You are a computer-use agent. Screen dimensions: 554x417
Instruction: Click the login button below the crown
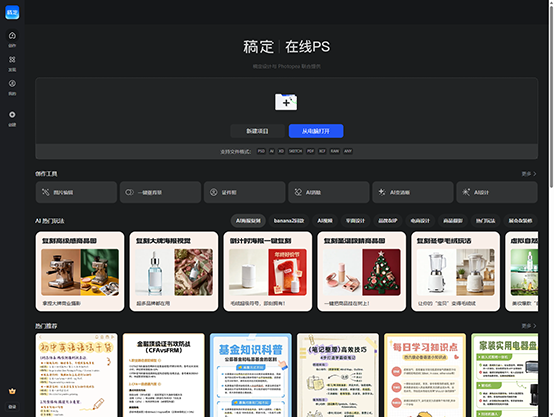pyautogui.click(x=12, y=407)
